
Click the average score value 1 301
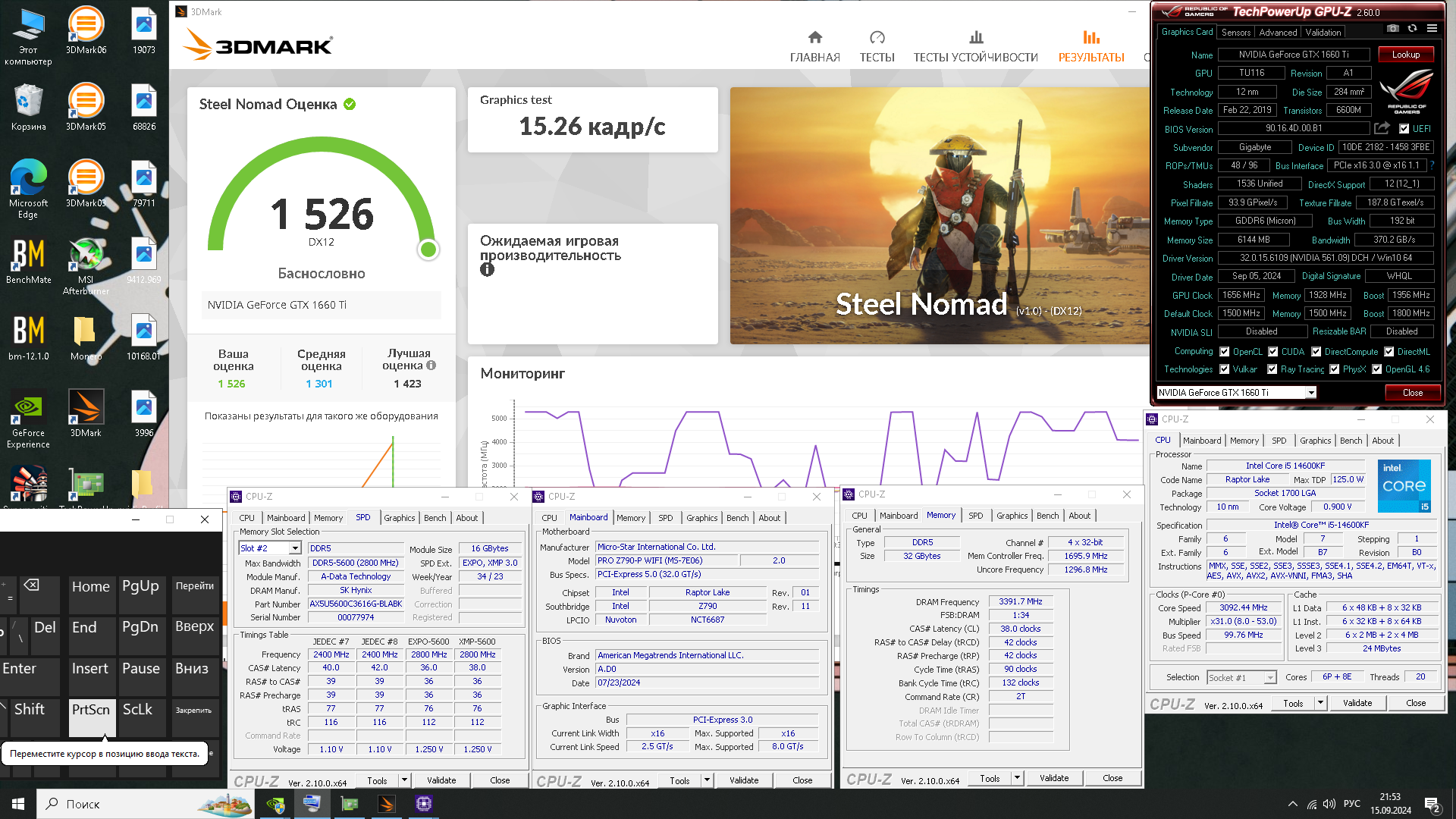click(319, 384)
